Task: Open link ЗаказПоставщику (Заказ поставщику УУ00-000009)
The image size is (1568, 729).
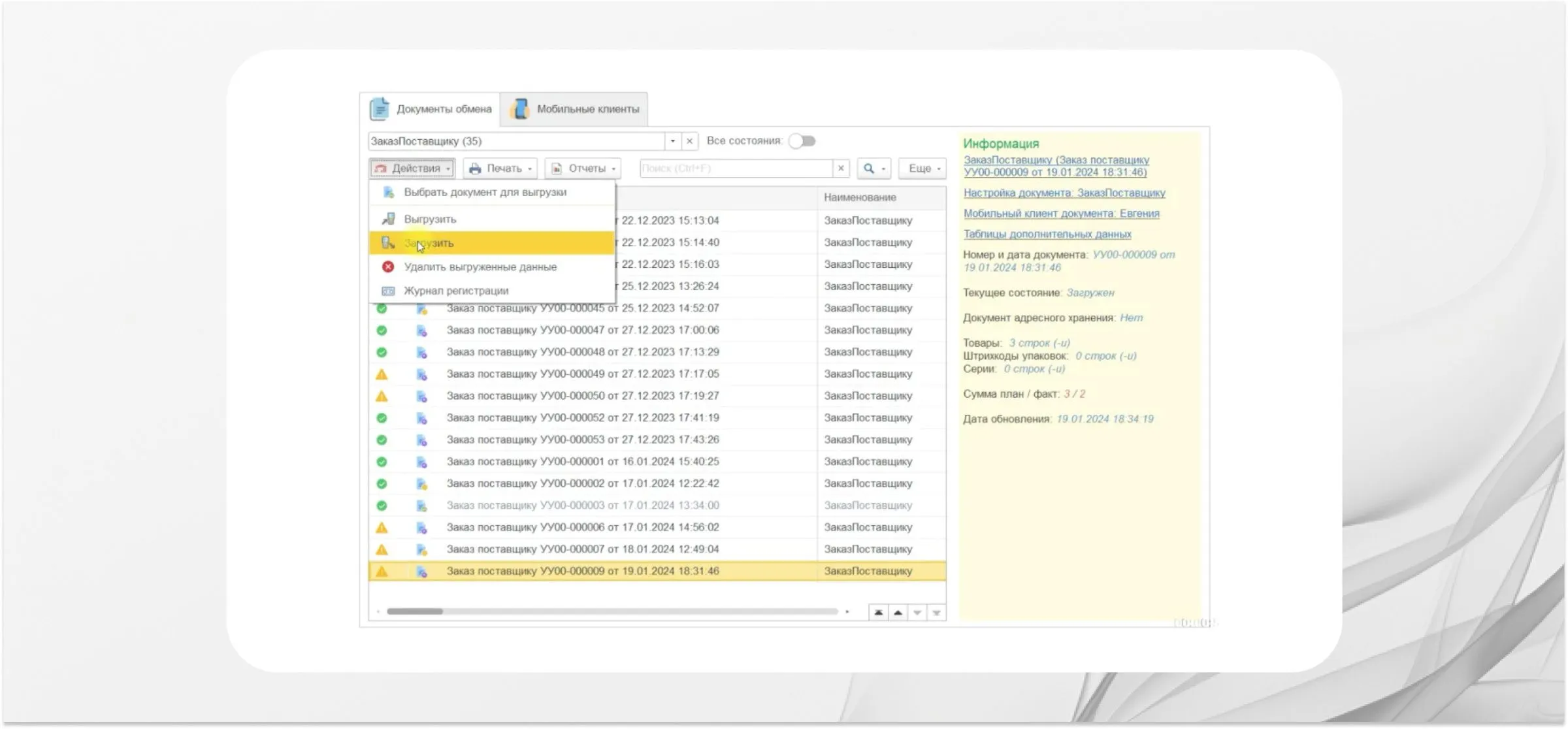Action: coord(1056,166)
